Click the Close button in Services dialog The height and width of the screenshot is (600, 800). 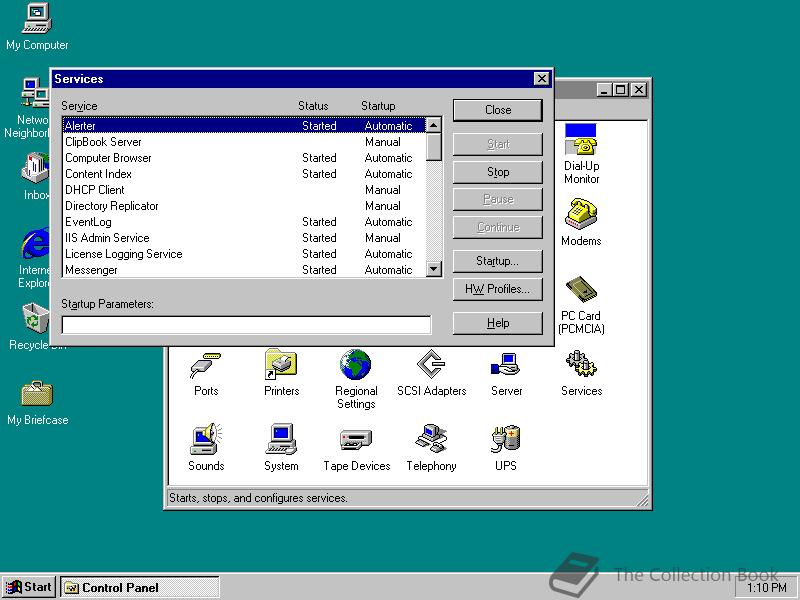tap(498, 110)
